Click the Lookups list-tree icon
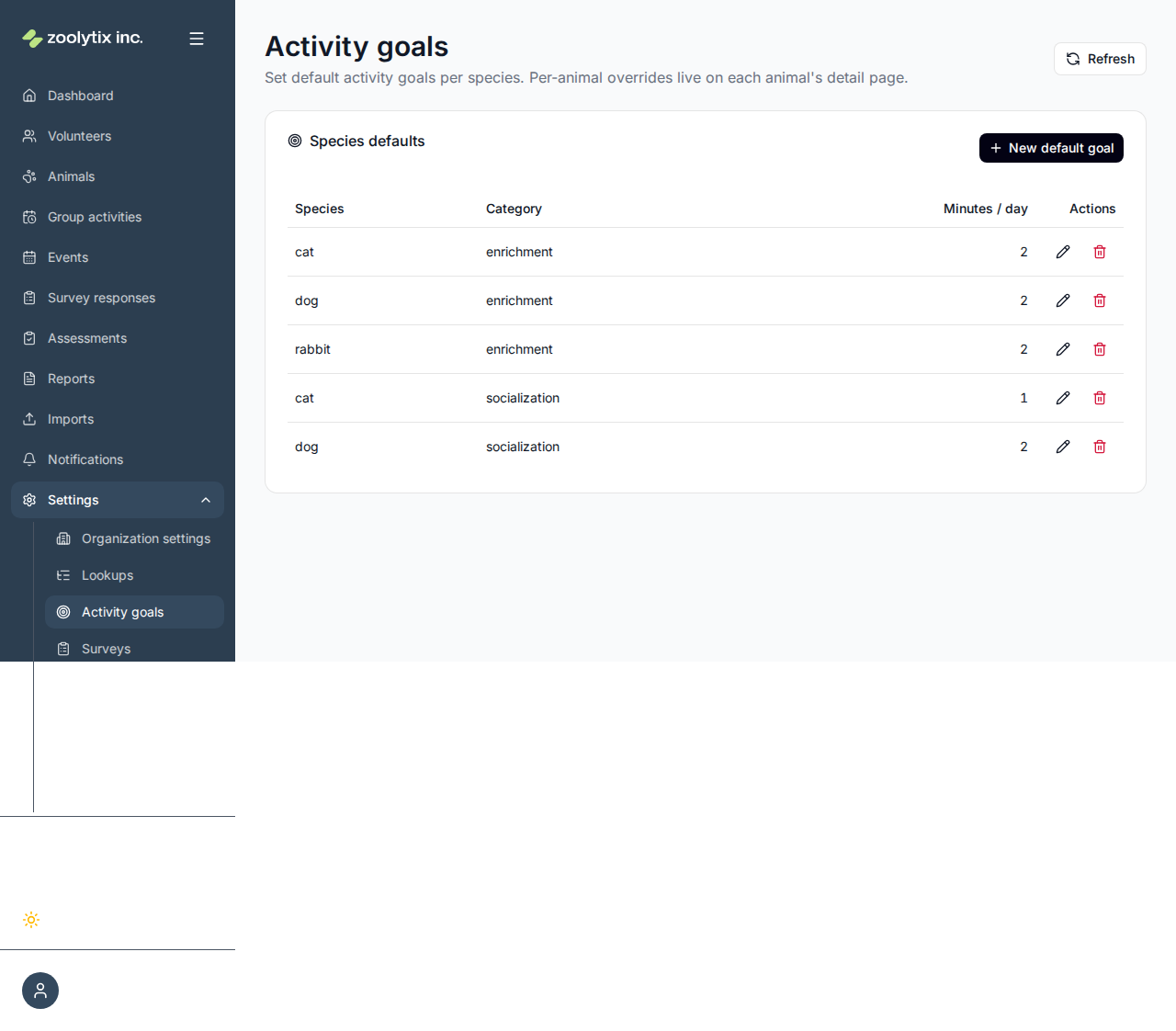This screenshot has height=1031, width=1176. (x=63, y=575)
